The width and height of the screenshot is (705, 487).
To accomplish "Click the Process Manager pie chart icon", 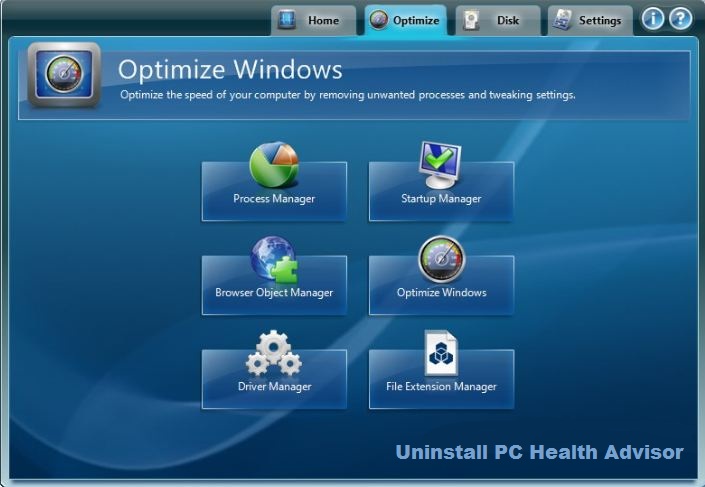I will 274,165.
